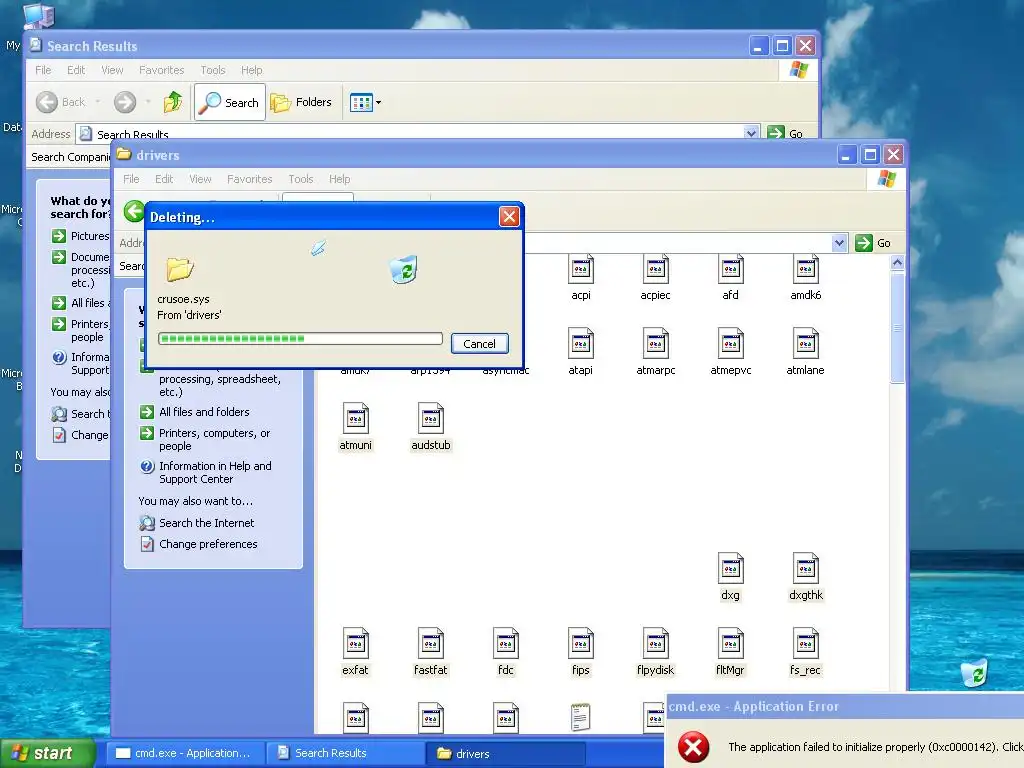Click Go button in Search Results window
Viewport: 1024px width, 768px height.
tap(785, 133)
